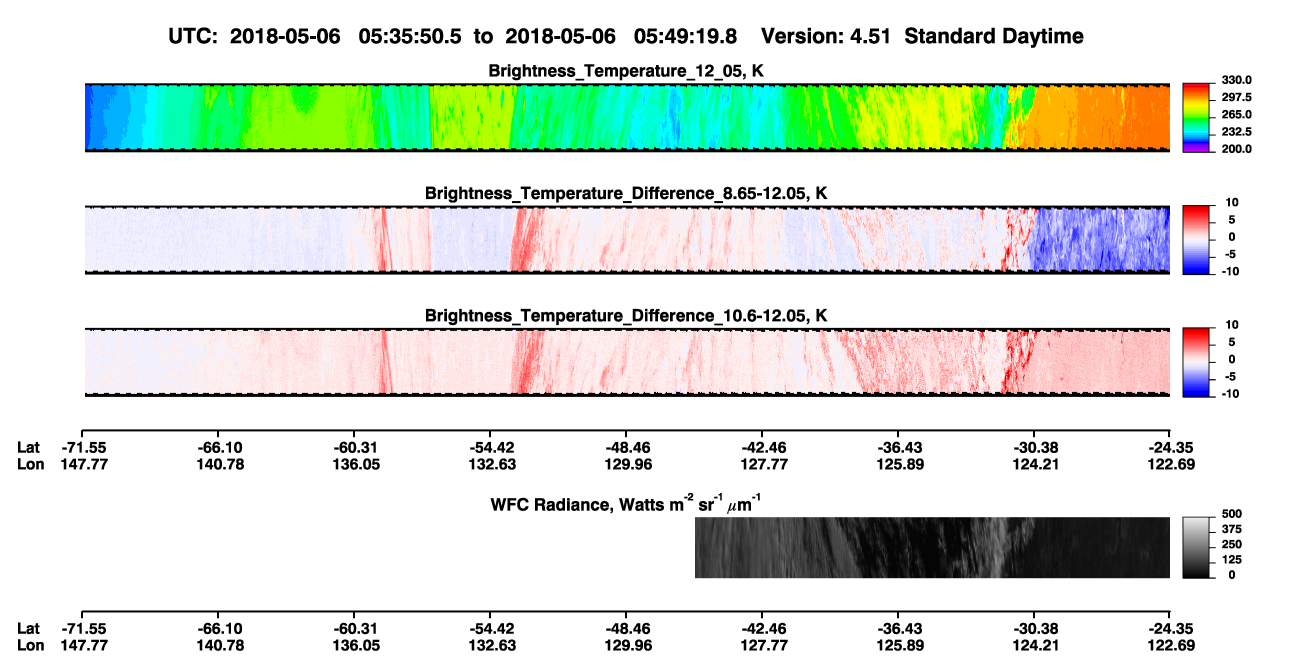Click the Lat label on the axis under WFC Radiance
This screenshot has width=1300, height=667.
tap(29, 629)
